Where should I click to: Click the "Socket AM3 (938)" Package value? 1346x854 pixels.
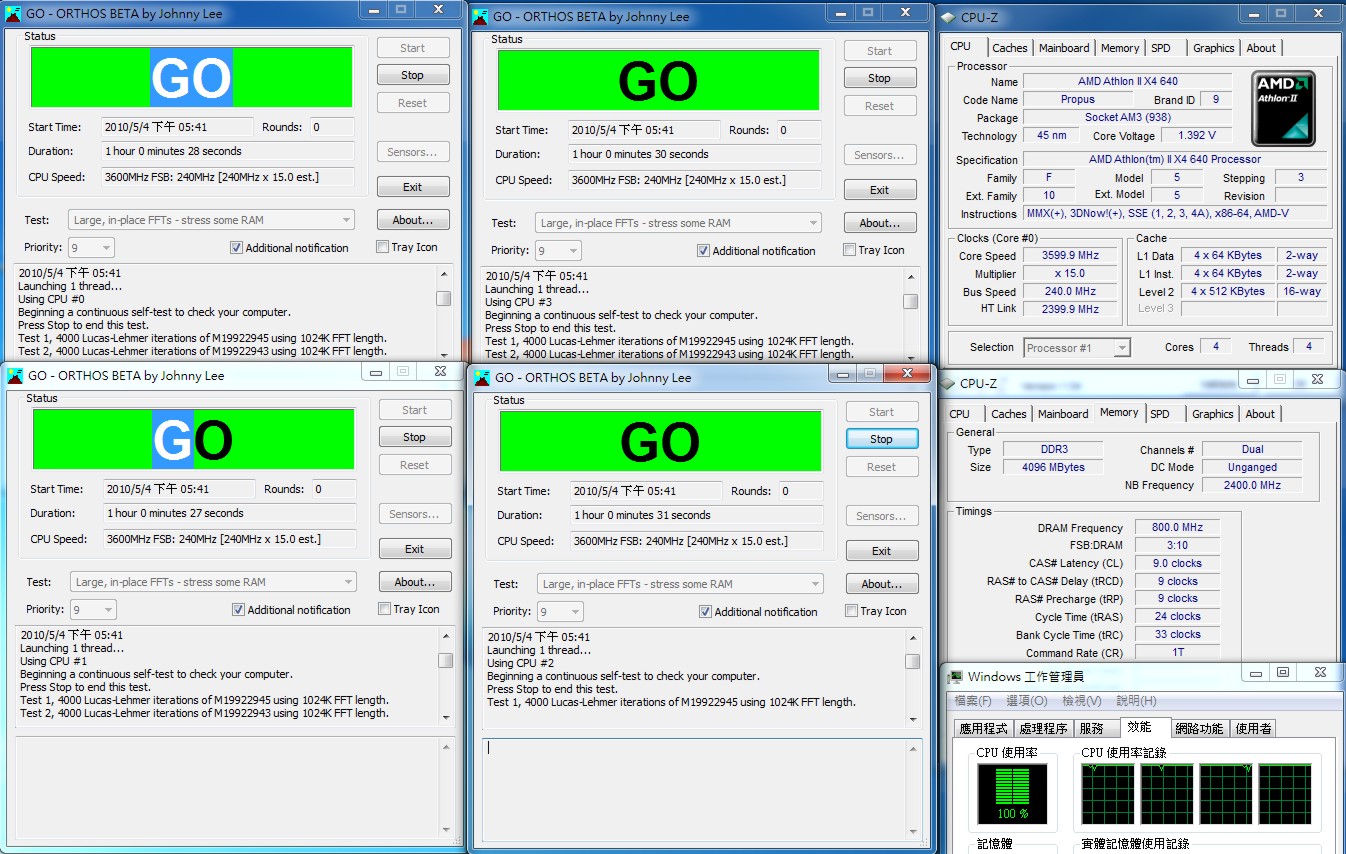click(1130, 118)
